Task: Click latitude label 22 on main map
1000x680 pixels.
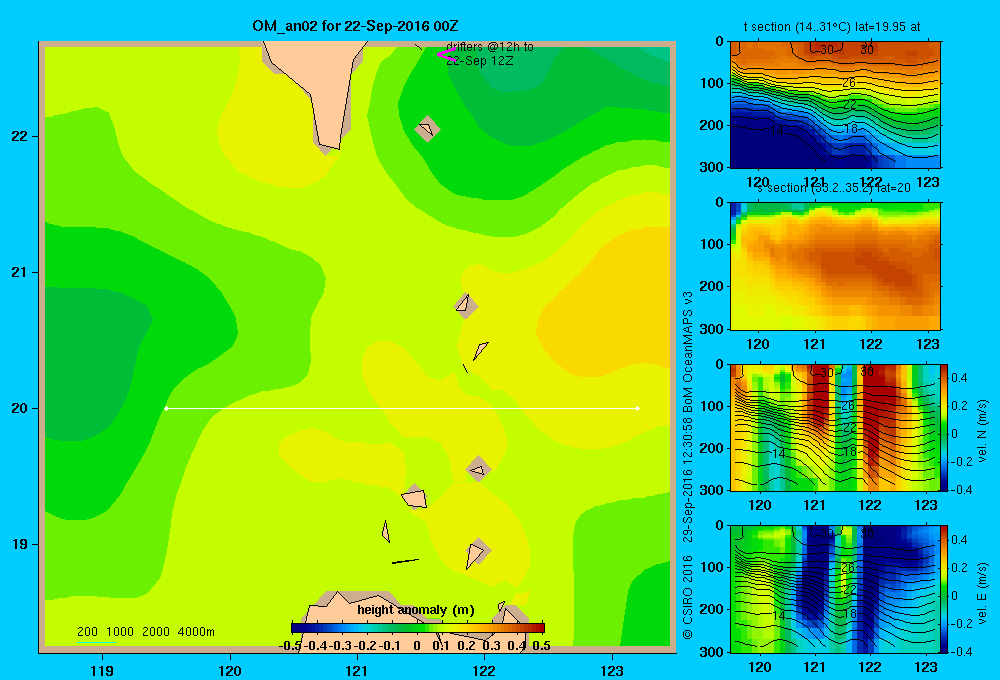Action: (20, 137)
